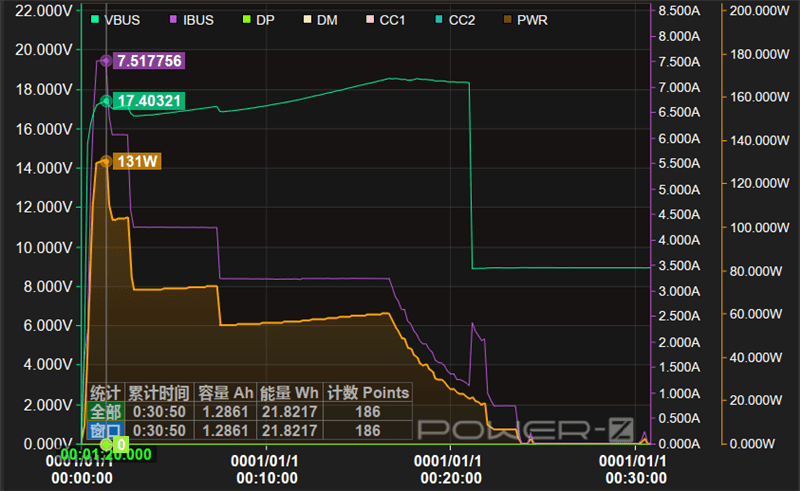Click the 统计 column header
Image resolution: width=800 pixels, height=491 pixels.
(x=106, y=393)
